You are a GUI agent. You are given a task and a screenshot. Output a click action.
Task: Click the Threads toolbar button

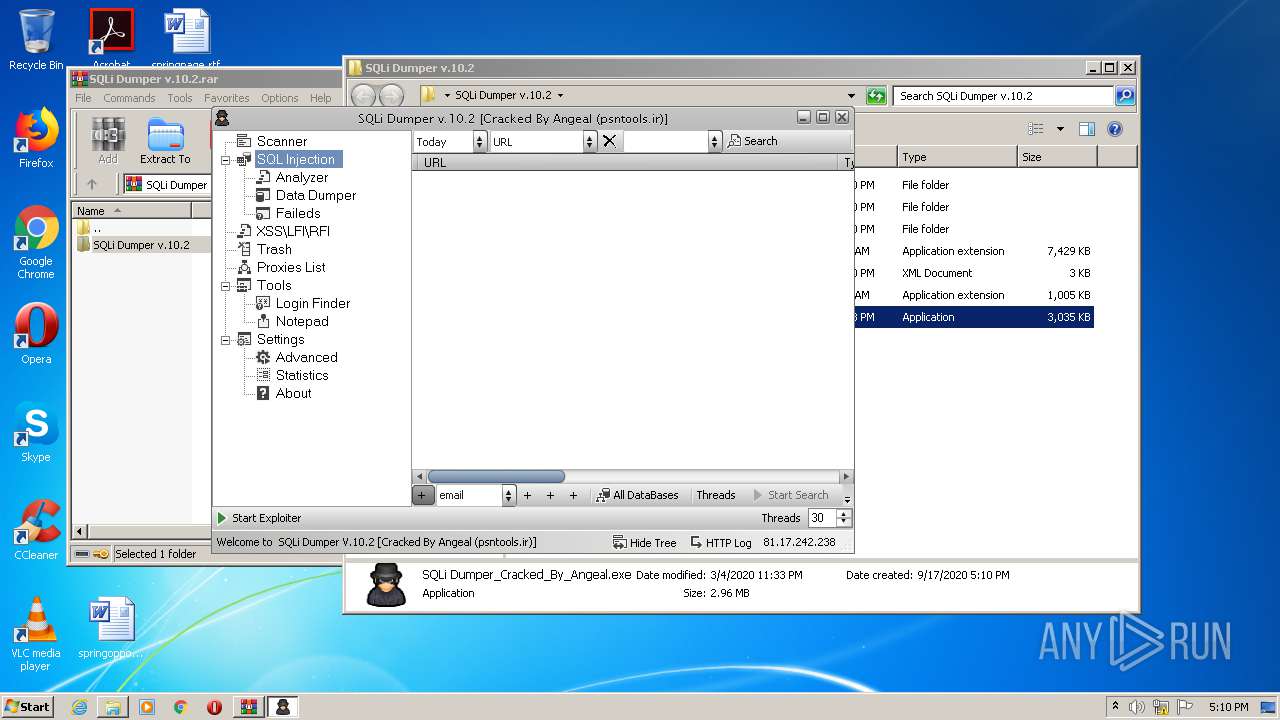(716, 495)
